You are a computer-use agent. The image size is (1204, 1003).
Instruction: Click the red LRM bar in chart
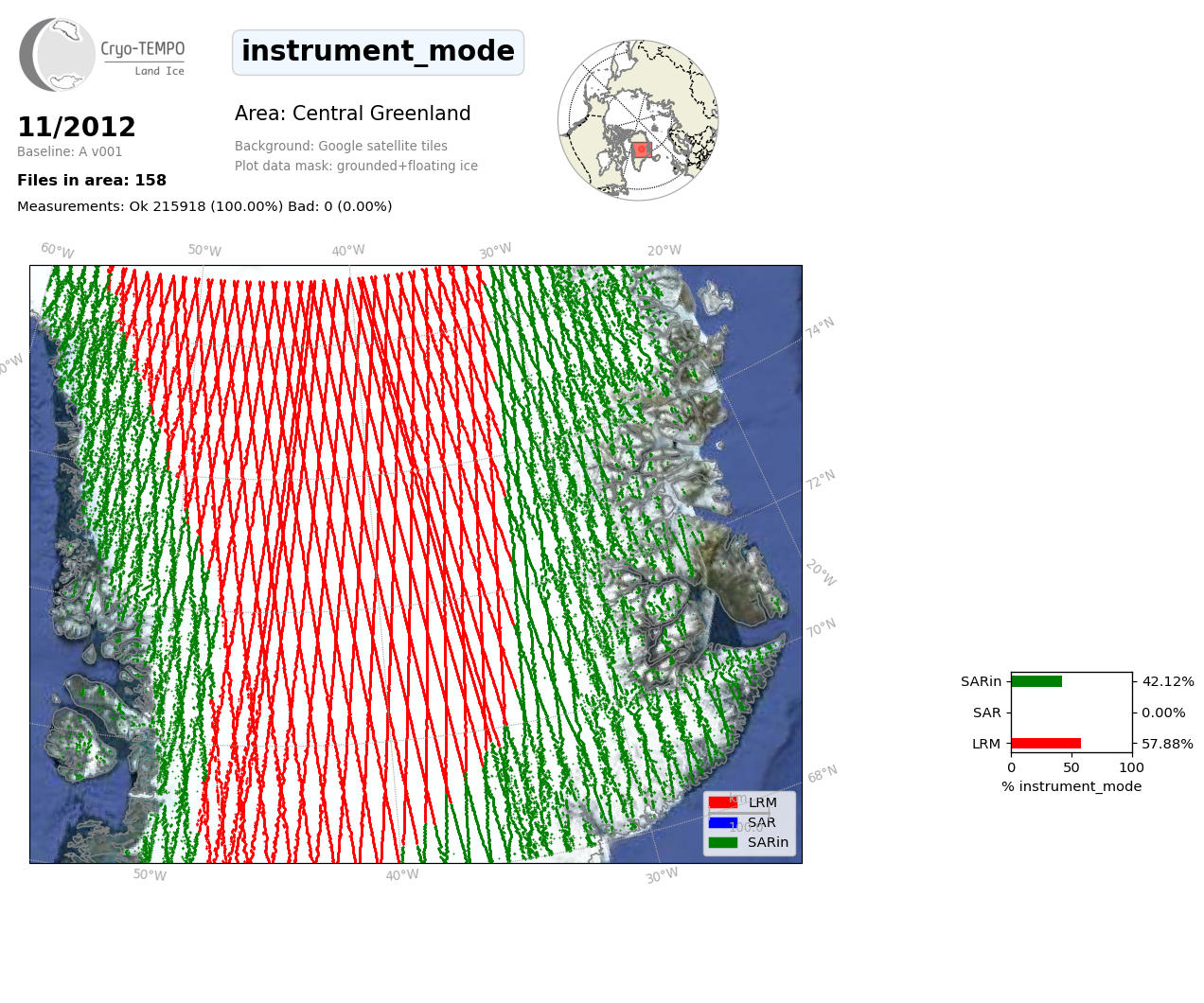[1046, 744]
